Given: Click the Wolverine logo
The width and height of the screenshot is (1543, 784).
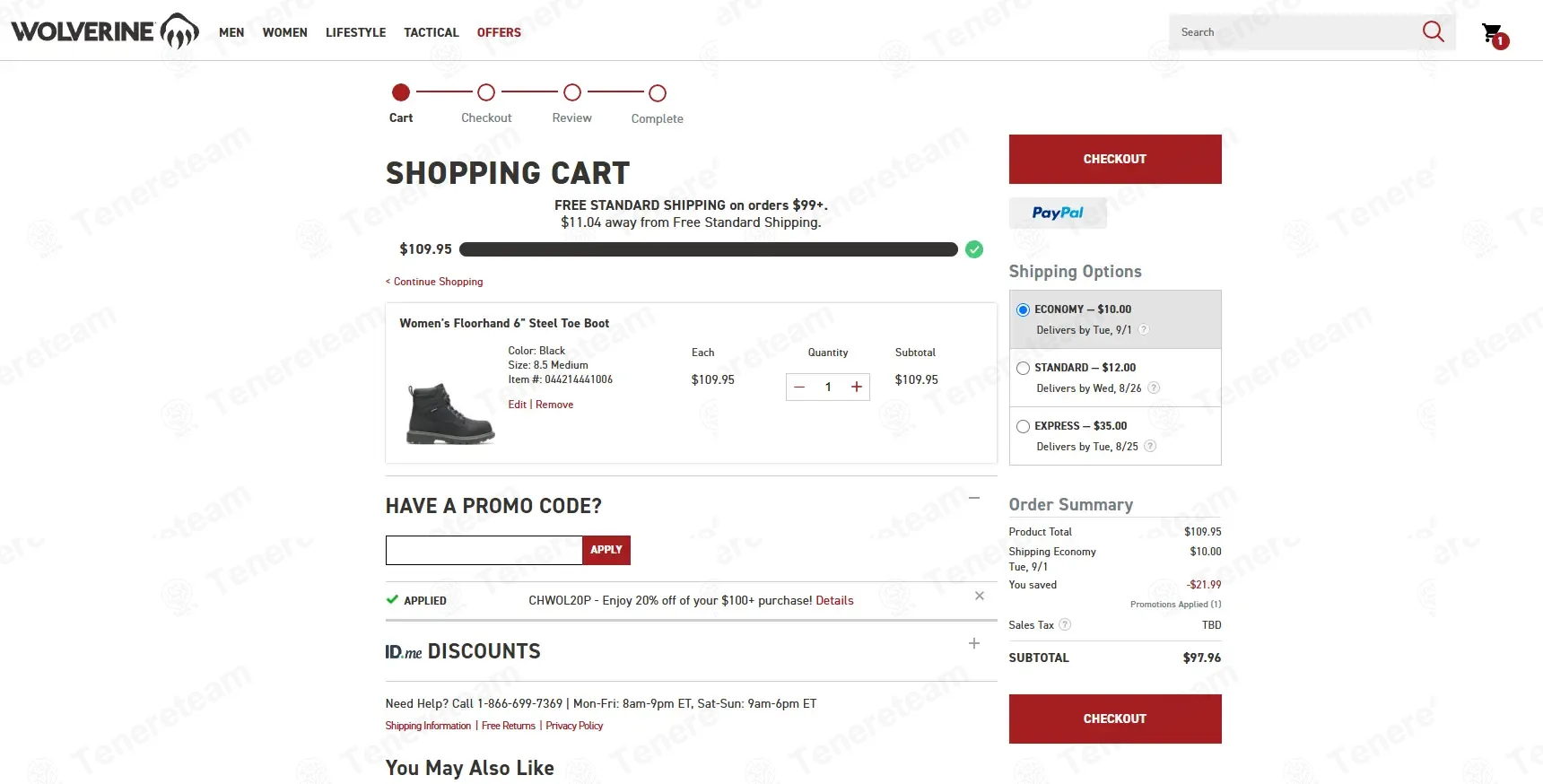Looking at the screenshot, I should click(x=105, y=31).
